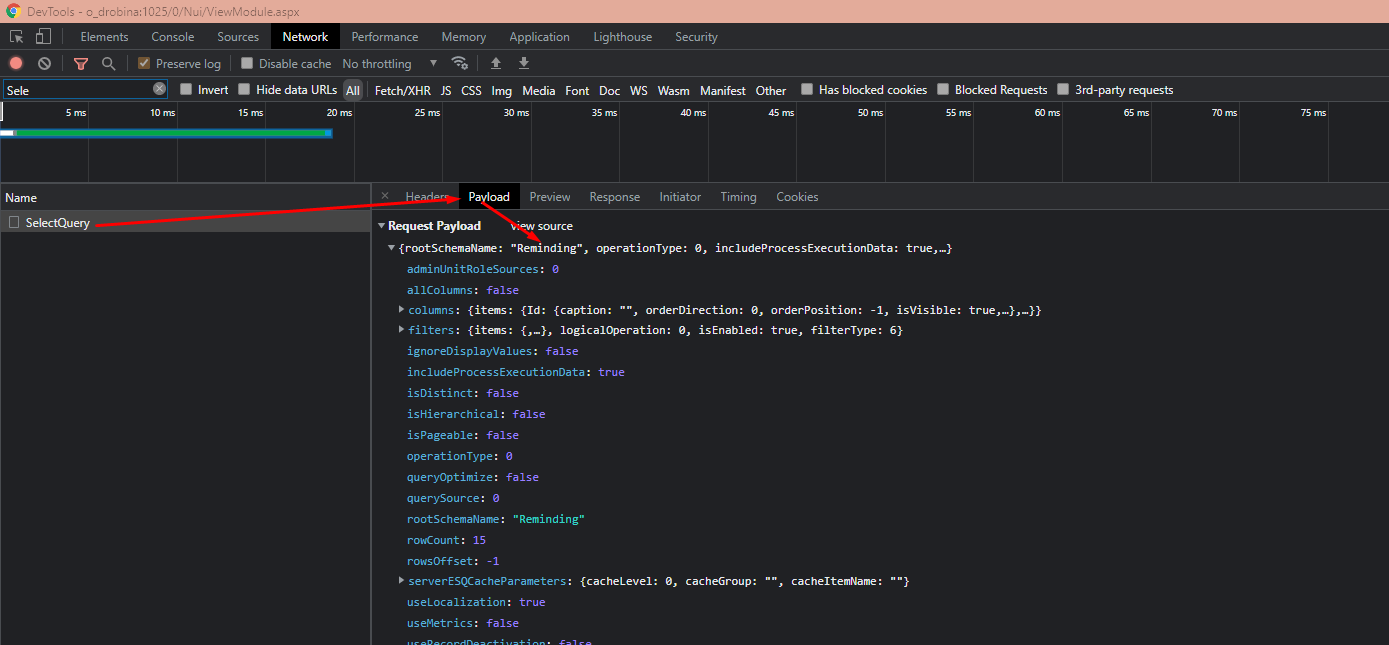Filter by Fetch/XHR type

[x=403, y=90]
